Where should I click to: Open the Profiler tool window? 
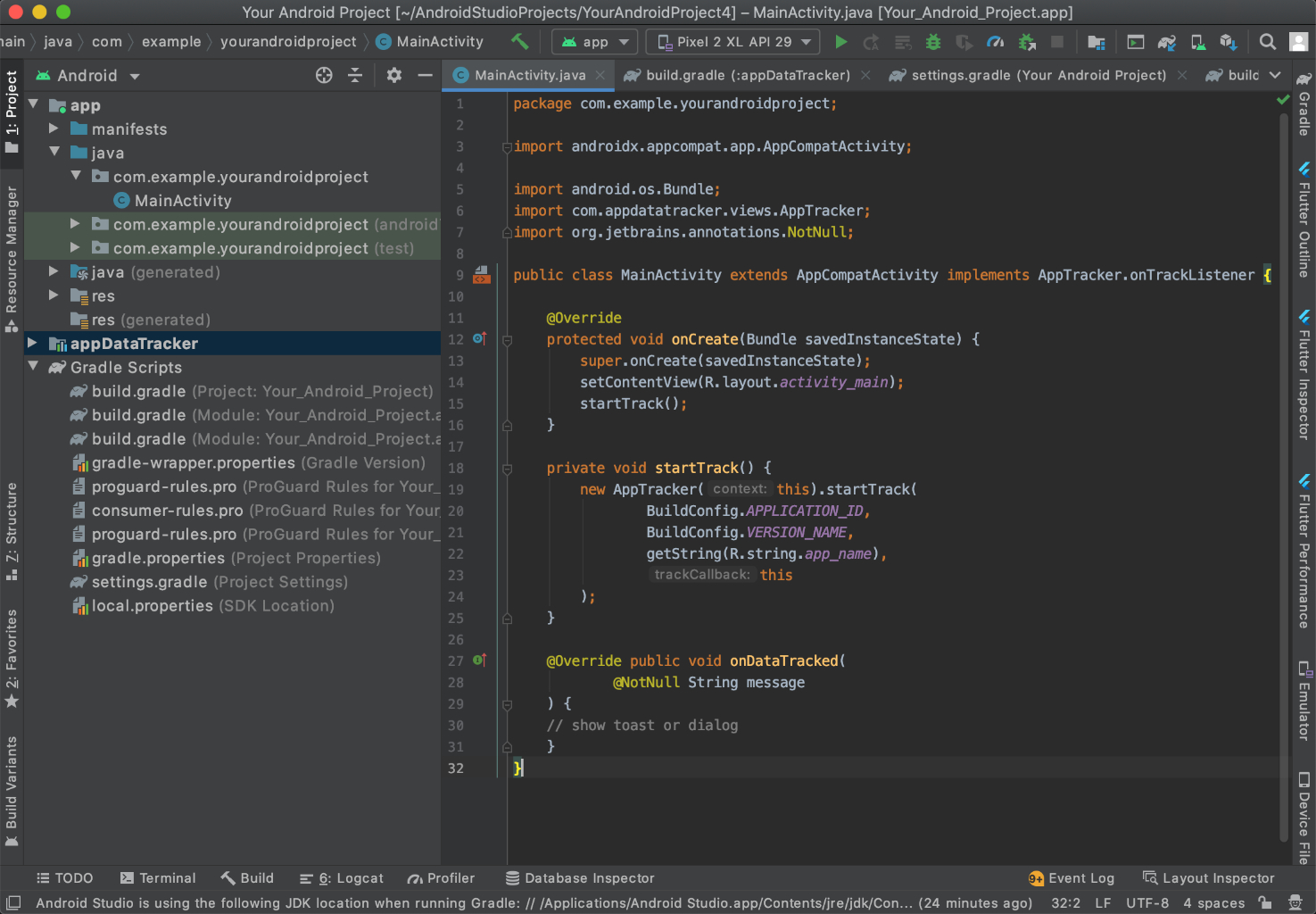point(442,878)
